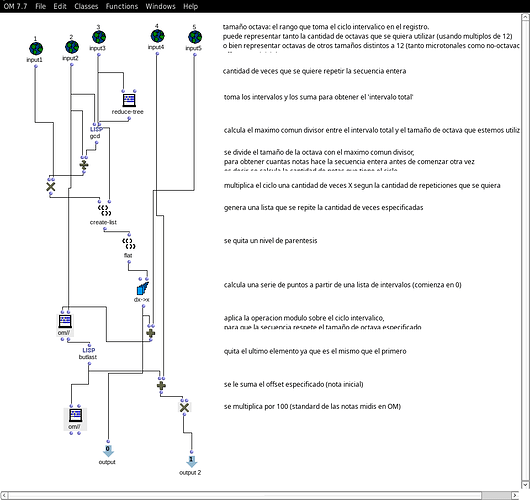Select the flat function box
The width and height of the screenshot is (530, 500).
click(128, 243)
